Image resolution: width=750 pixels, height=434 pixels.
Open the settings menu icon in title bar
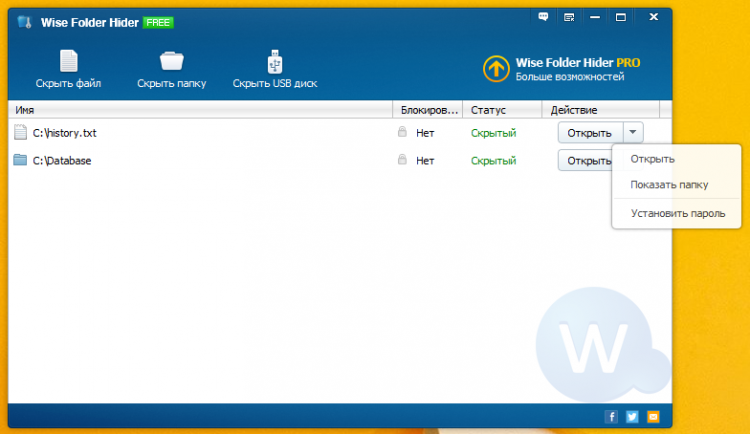[x=569, y=17]
